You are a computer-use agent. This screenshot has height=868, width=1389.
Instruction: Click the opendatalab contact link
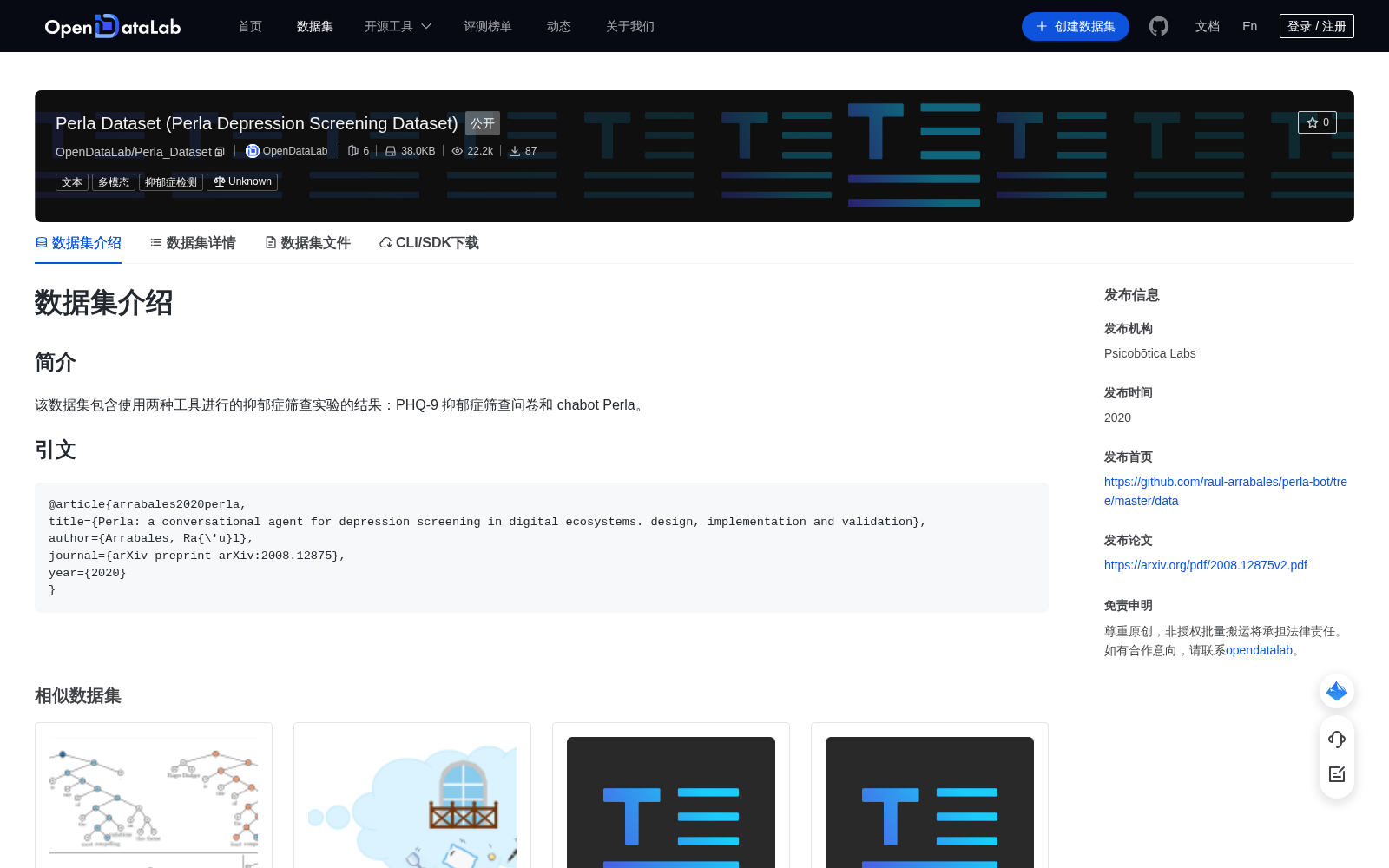tap(1259, 650)
